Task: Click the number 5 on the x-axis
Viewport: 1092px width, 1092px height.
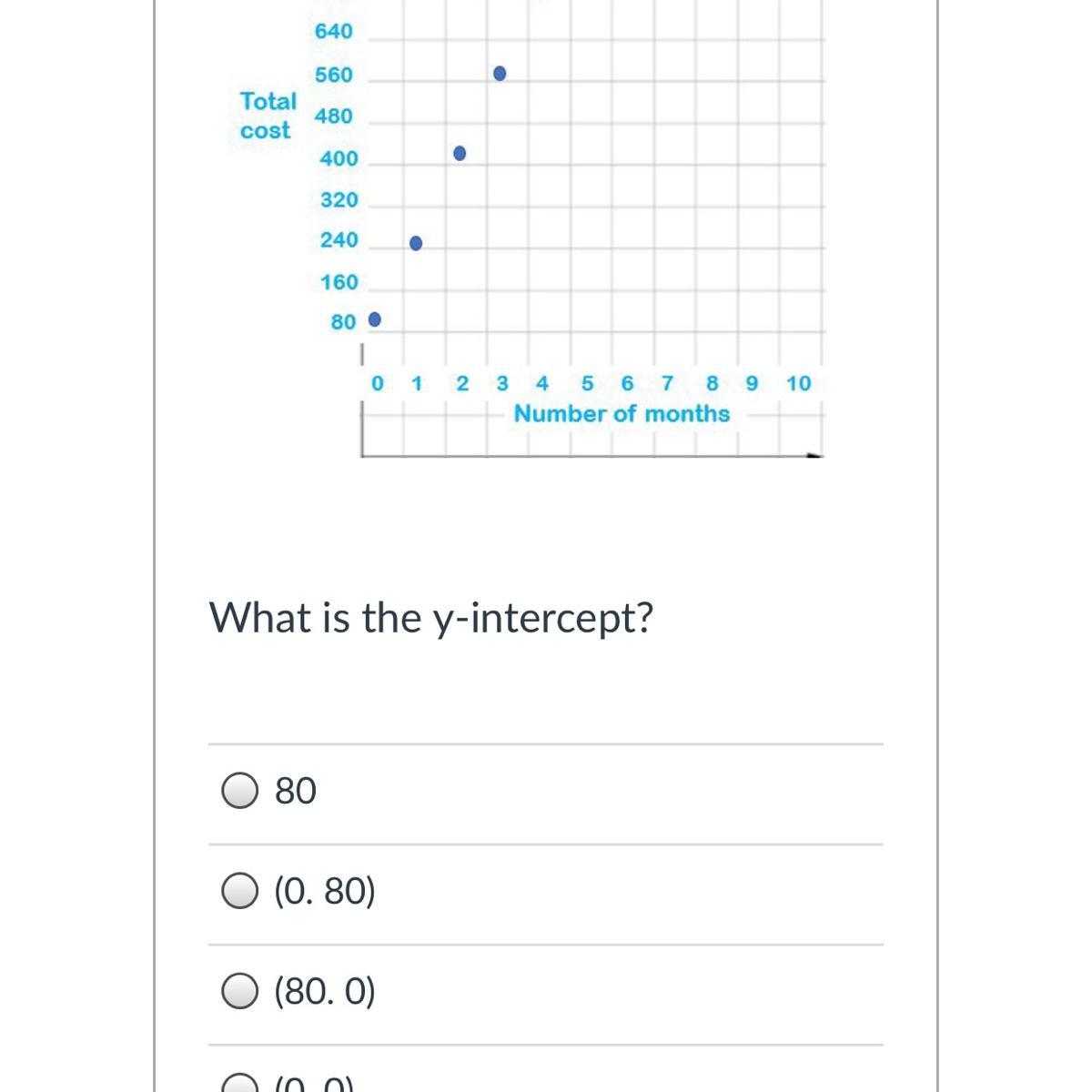Action: pos(587,384)
